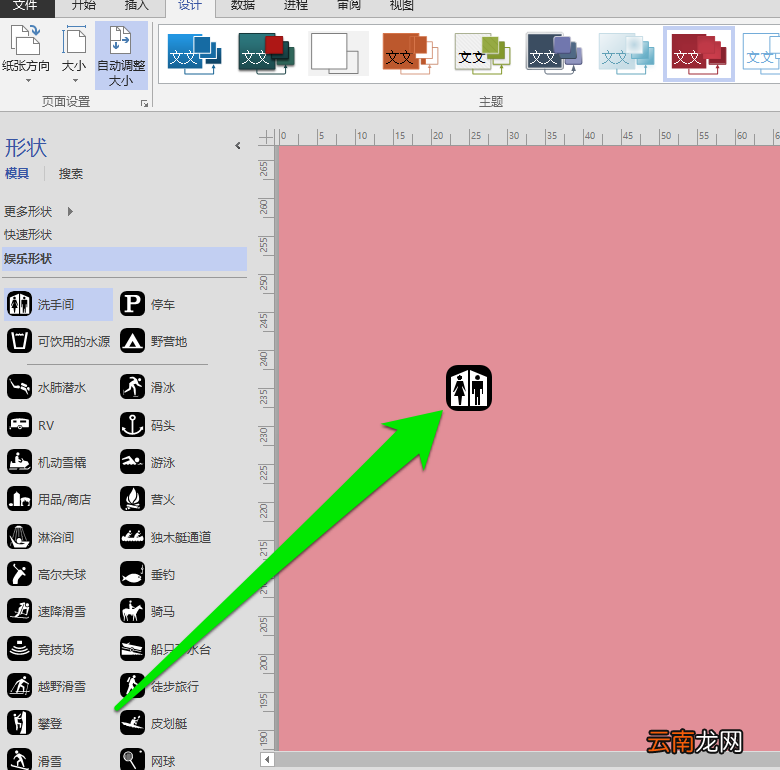Switch to the 开始 ribbon tab
The height and width of the screenshot is (770, 780).
tap(84, 5)
